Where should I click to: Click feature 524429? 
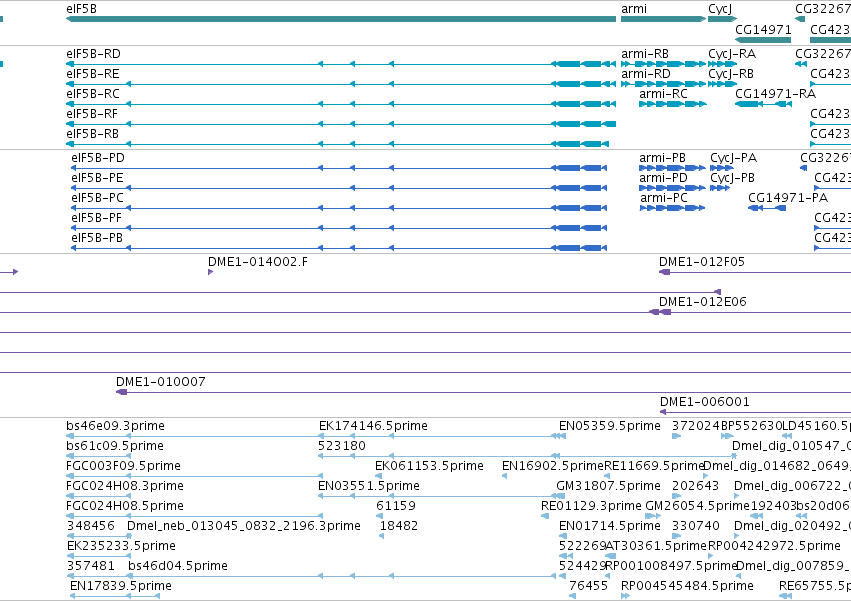coord(582,566)
